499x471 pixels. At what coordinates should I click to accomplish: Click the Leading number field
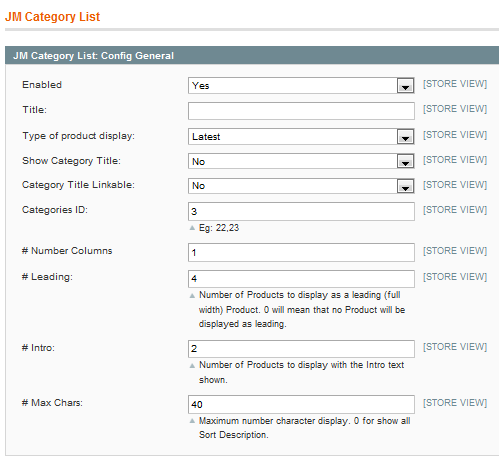[x=301, y=279]
